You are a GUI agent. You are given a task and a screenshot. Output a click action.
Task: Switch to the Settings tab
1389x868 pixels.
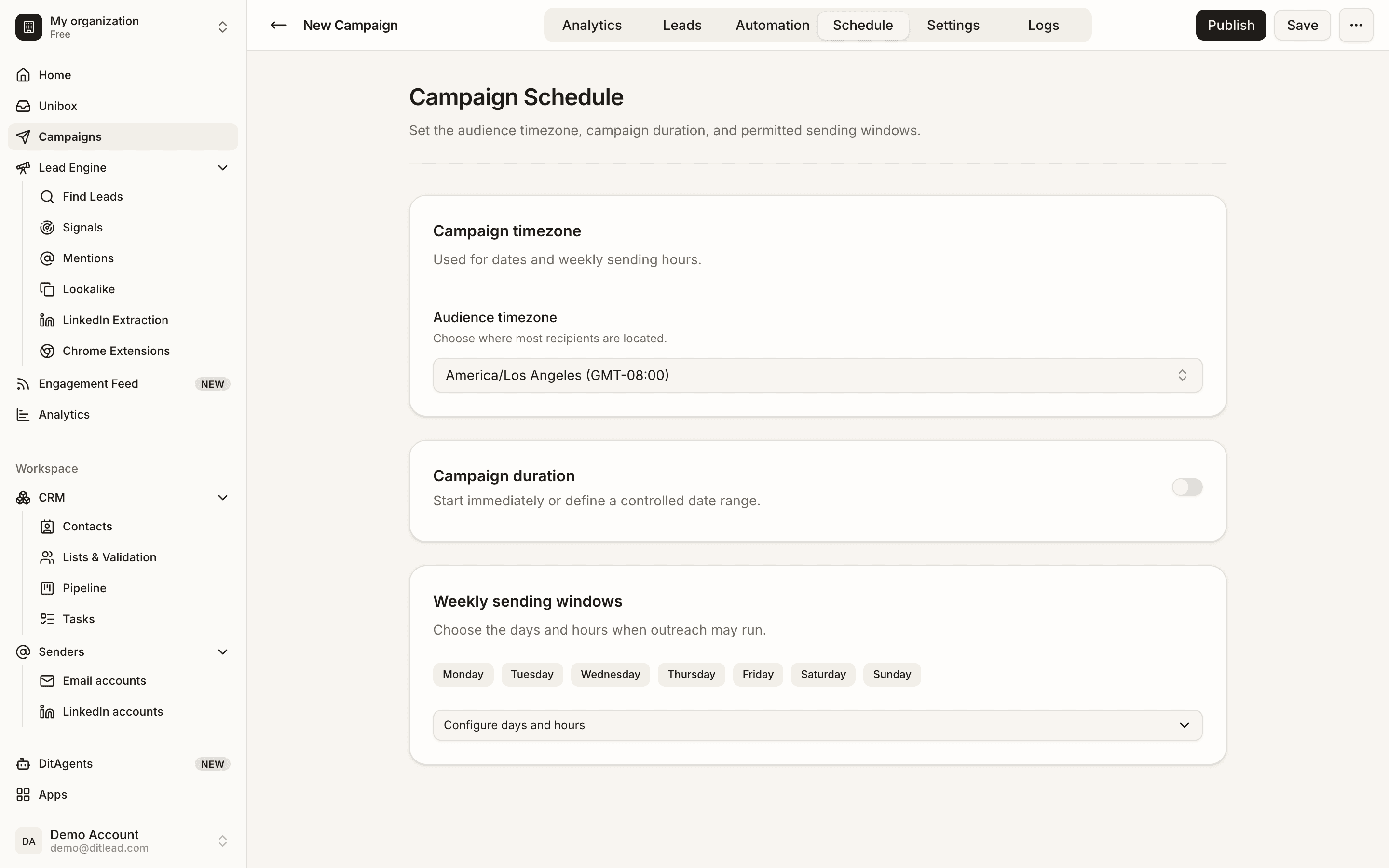pyautogui.click(x=953, y=25)
